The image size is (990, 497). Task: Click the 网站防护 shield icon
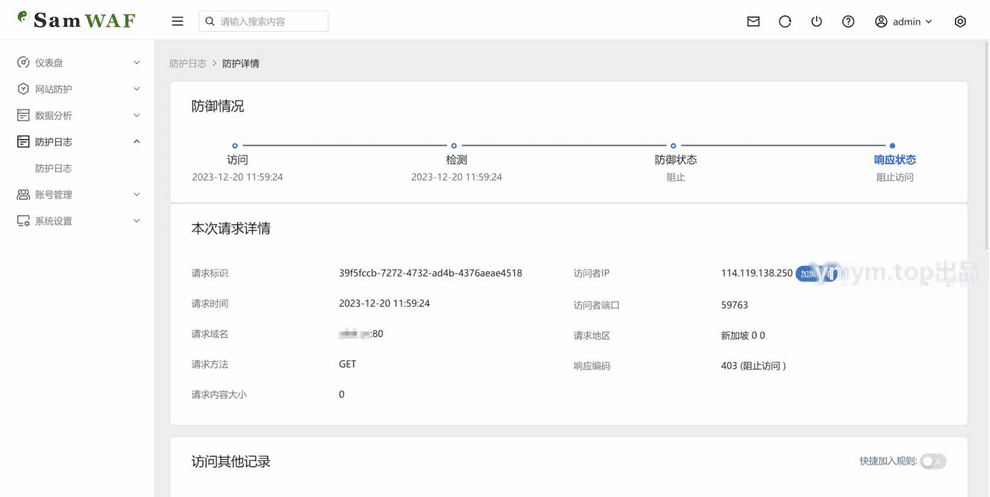coord(23,89)
